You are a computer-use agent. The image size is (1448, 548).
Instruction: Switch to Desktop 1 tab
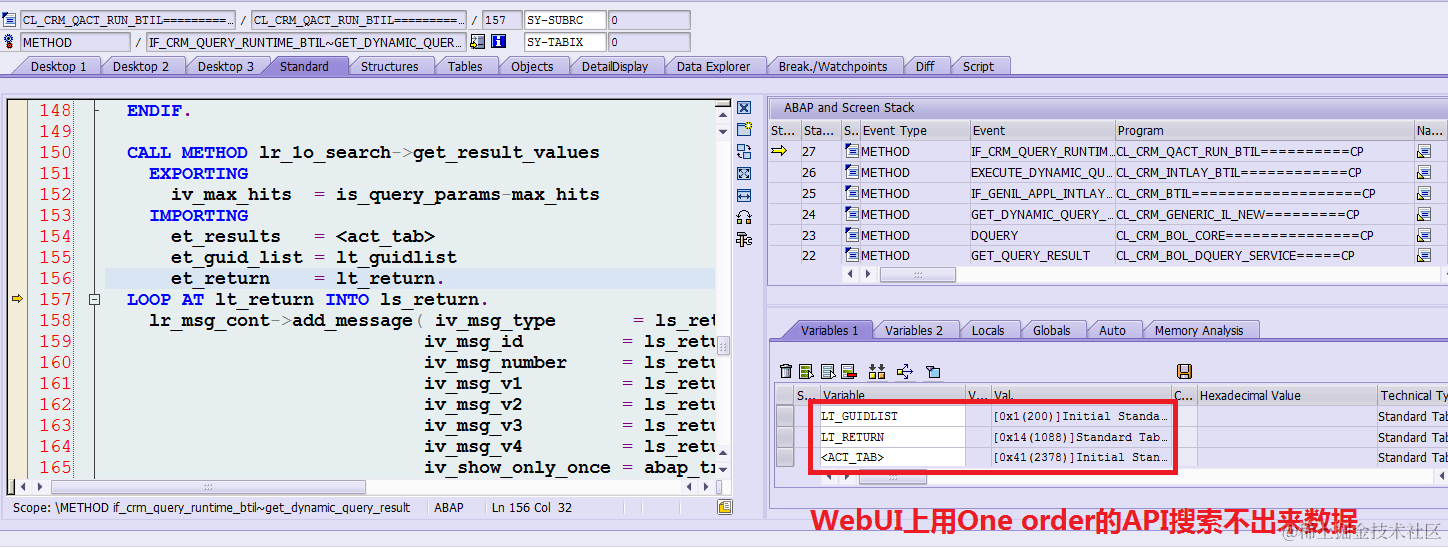58,66
